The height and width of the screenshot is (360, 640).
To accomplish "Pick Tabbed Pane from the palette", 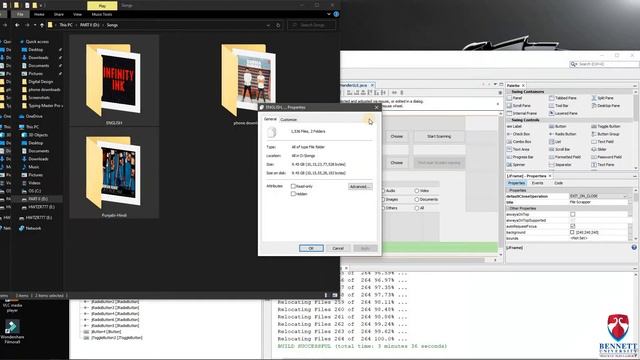I will point(563,98).
